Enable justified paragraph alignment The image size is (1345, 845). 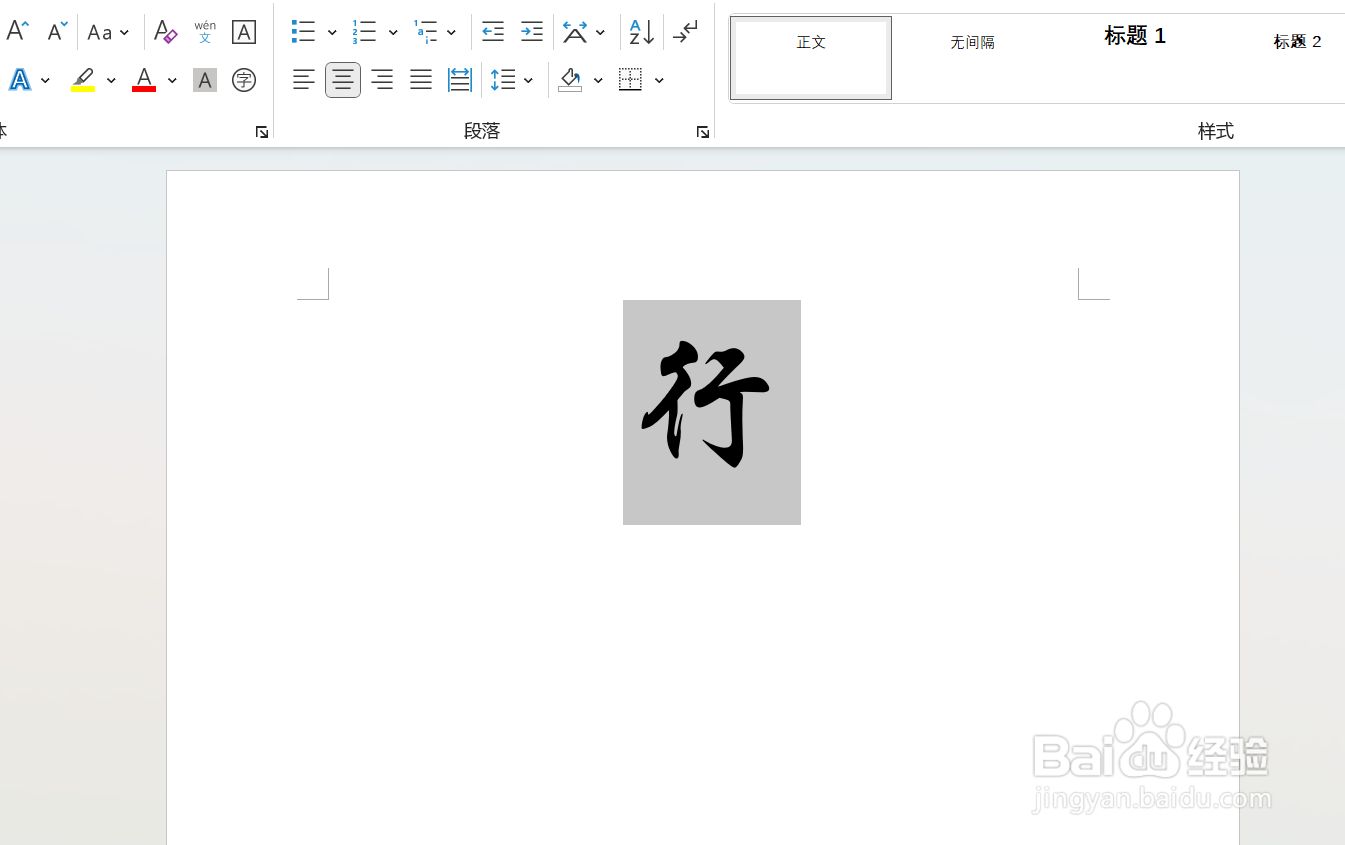point(420,79)
